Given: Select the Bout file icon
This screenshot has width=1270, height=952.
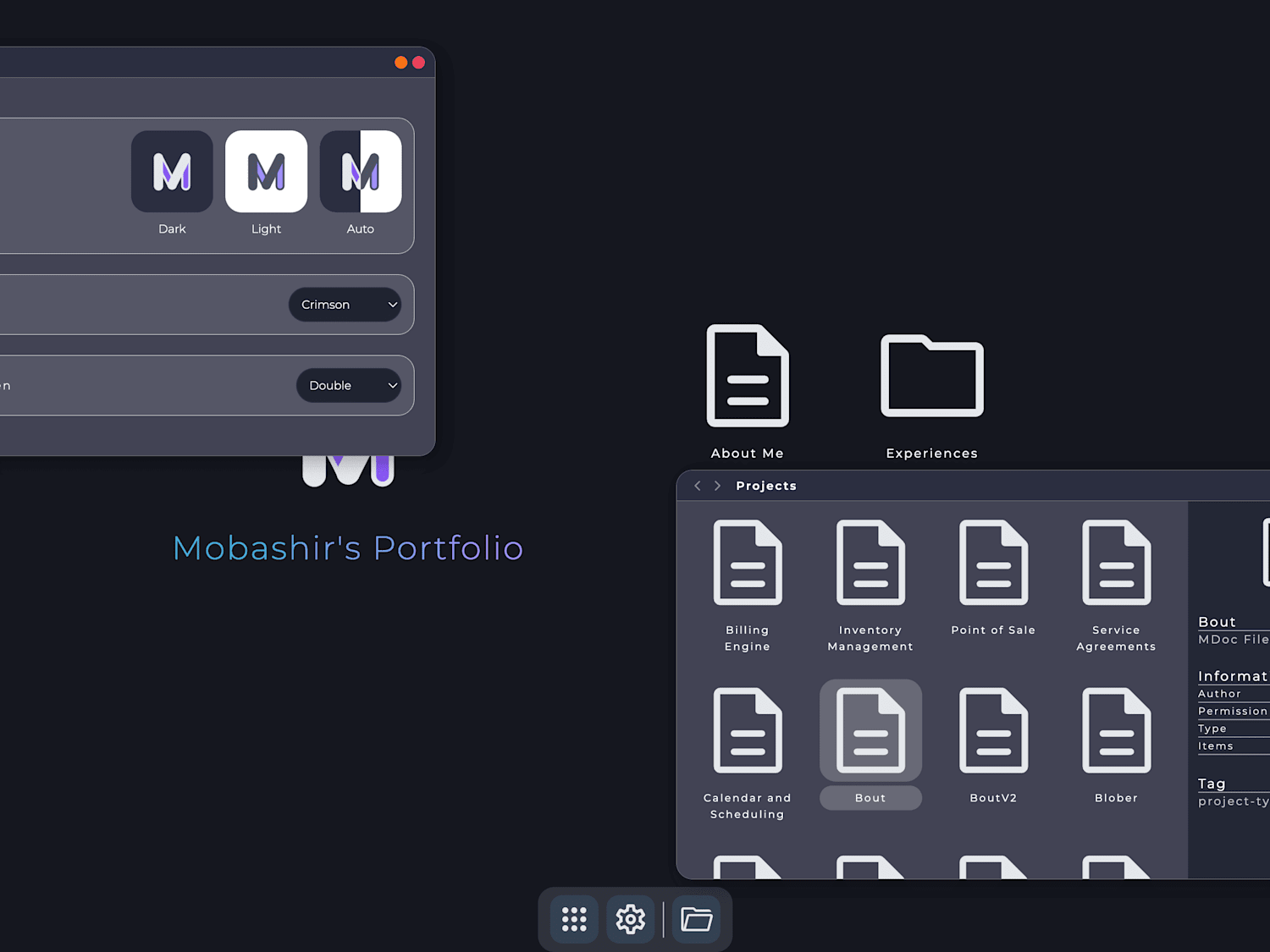Looking at the screenshot, I should click(x=870, y=730).
